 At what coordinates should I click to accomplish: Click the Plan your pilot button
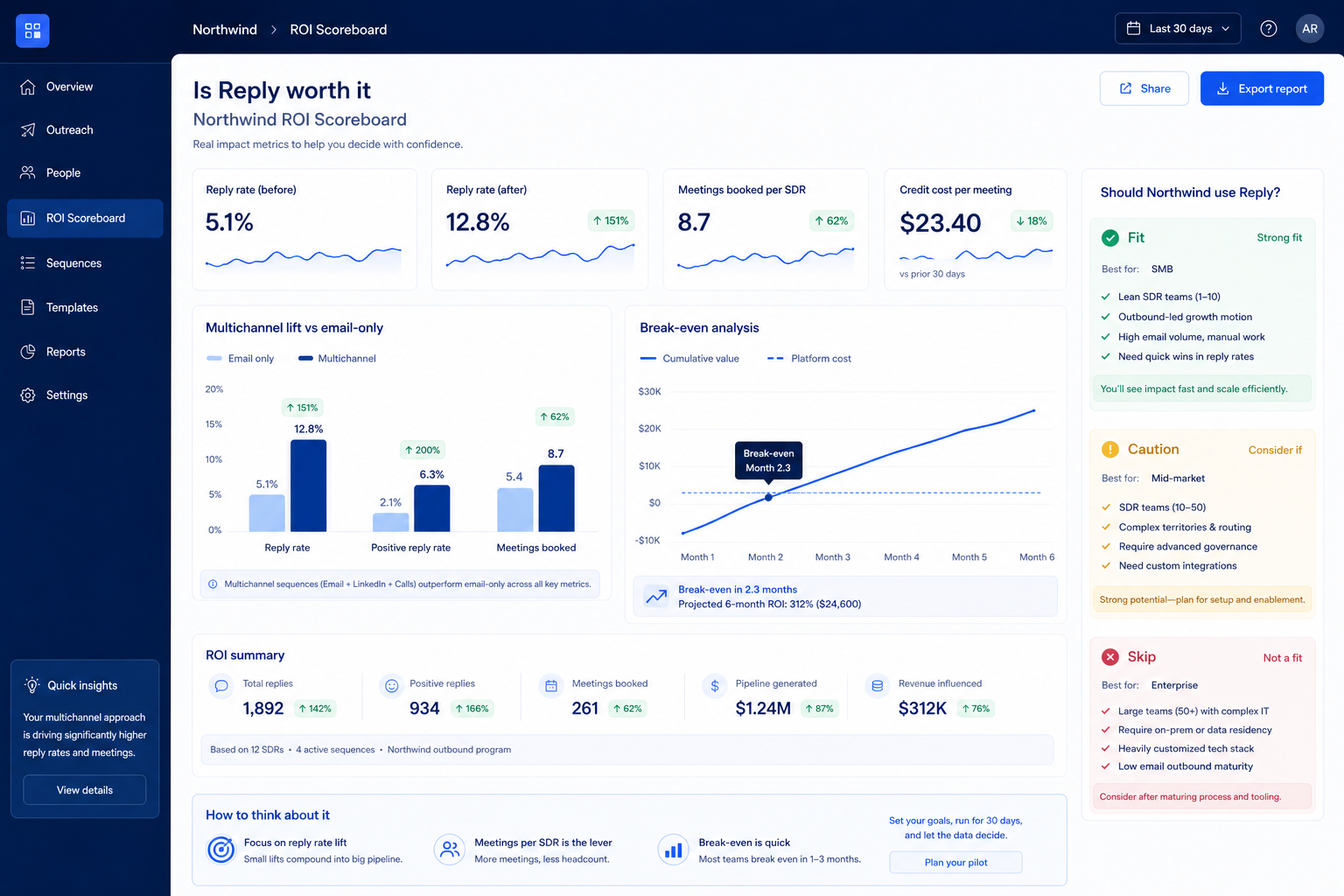(955, 862)
